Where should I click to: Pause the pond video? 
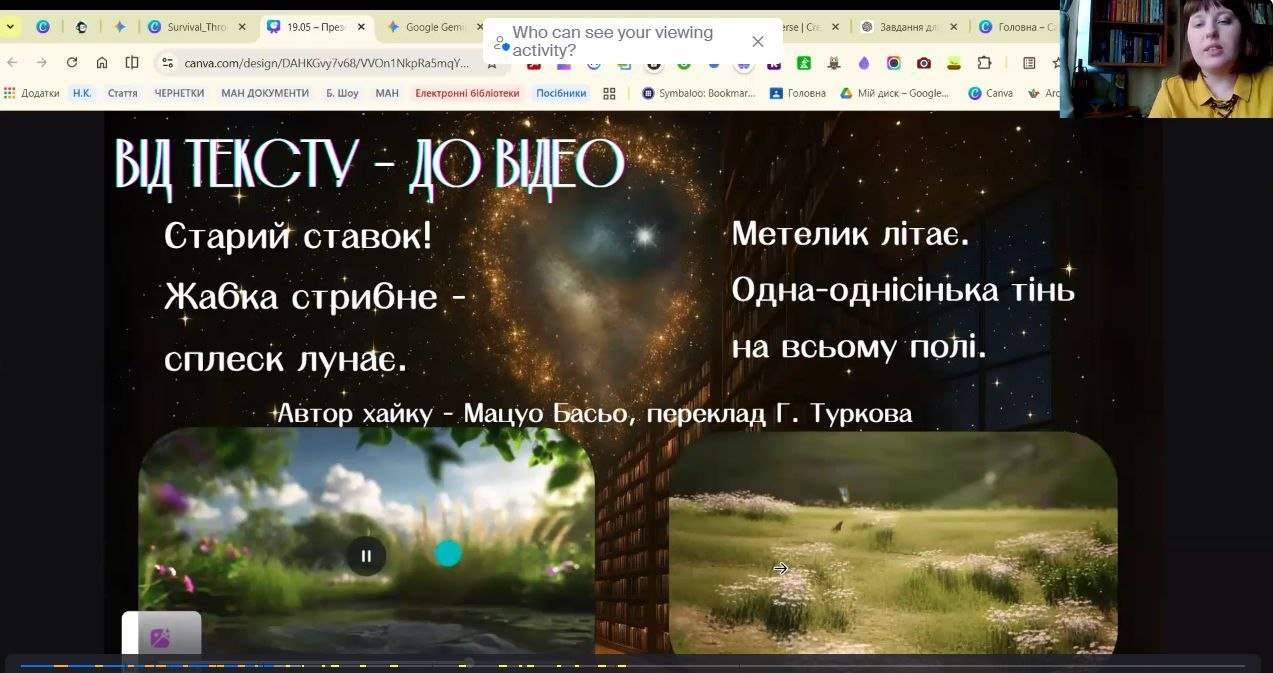pyautogui.click(x=366, y=556)
